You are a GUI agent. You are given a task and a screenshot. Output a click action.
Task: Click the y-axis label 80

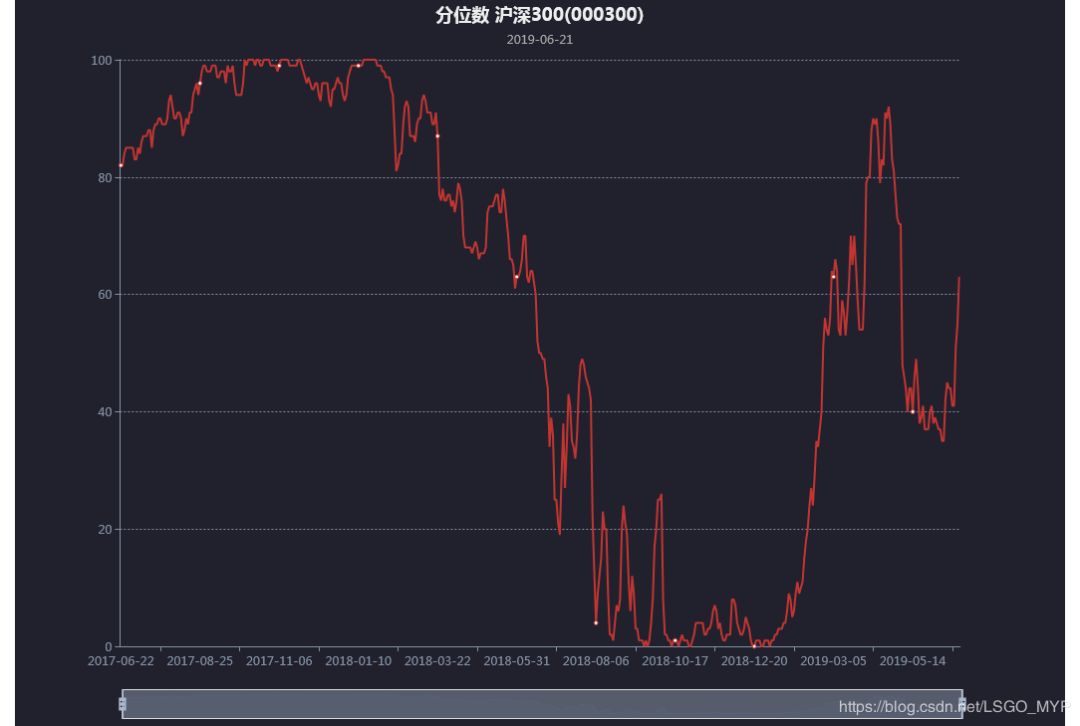tap(105, 178)
